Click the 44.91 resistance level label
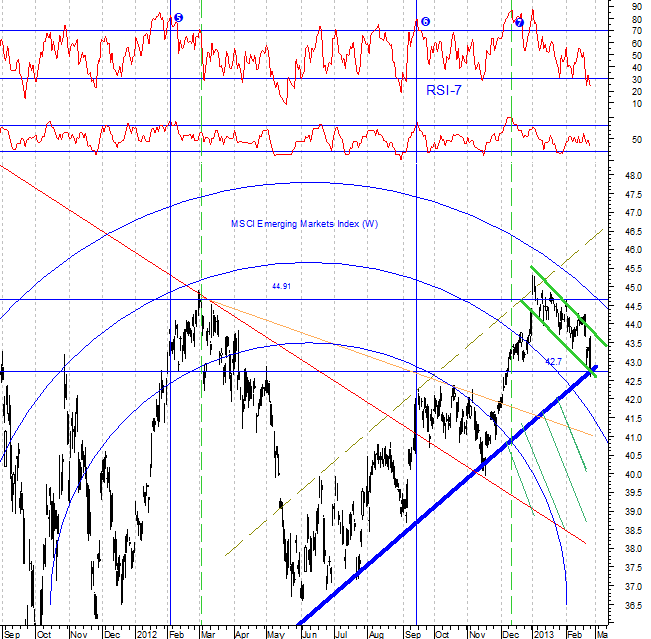 (x=281, y=286)
